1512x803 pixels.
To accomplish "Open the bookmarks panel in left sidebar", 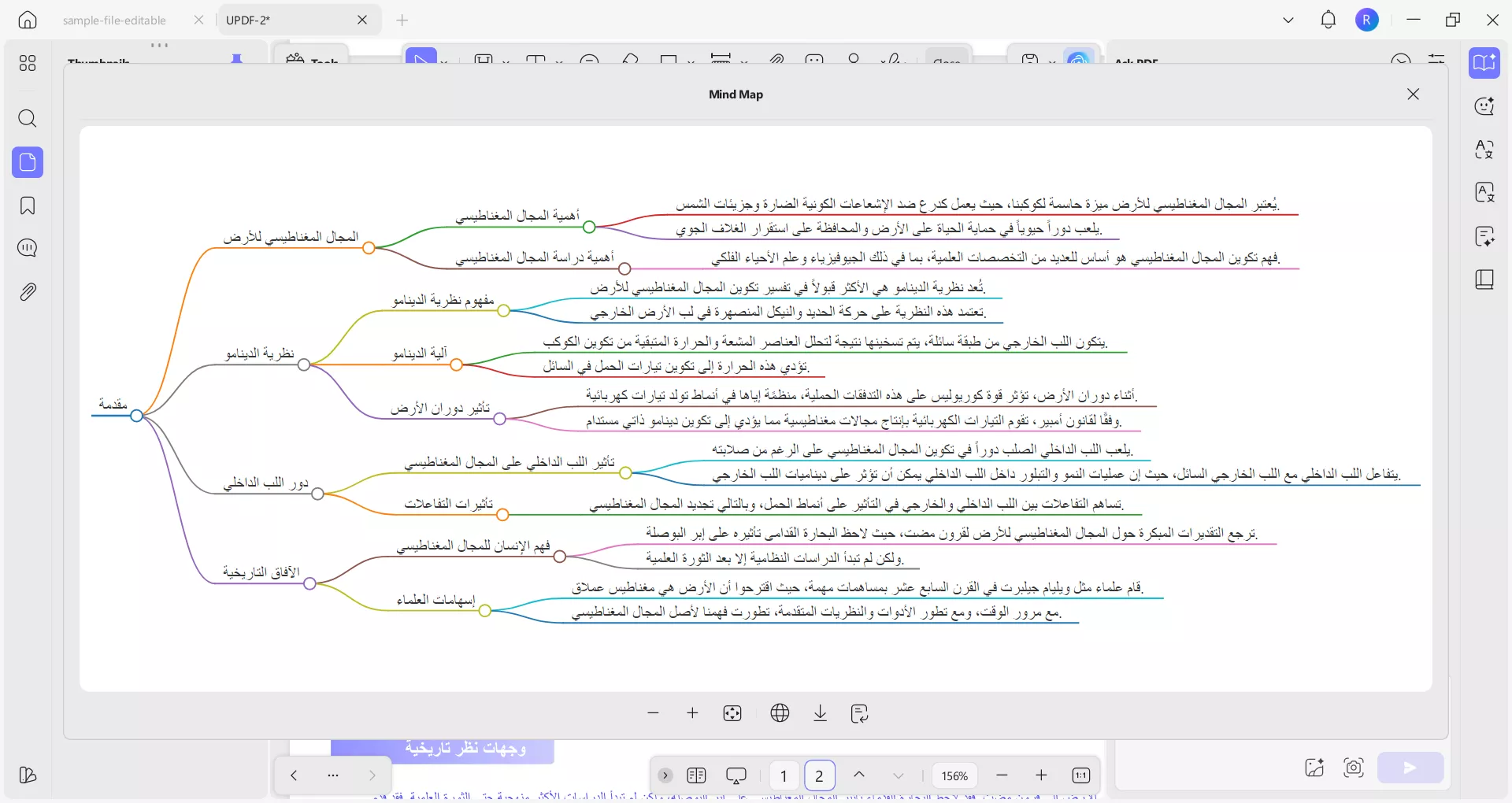I will [x=28, y=206].
